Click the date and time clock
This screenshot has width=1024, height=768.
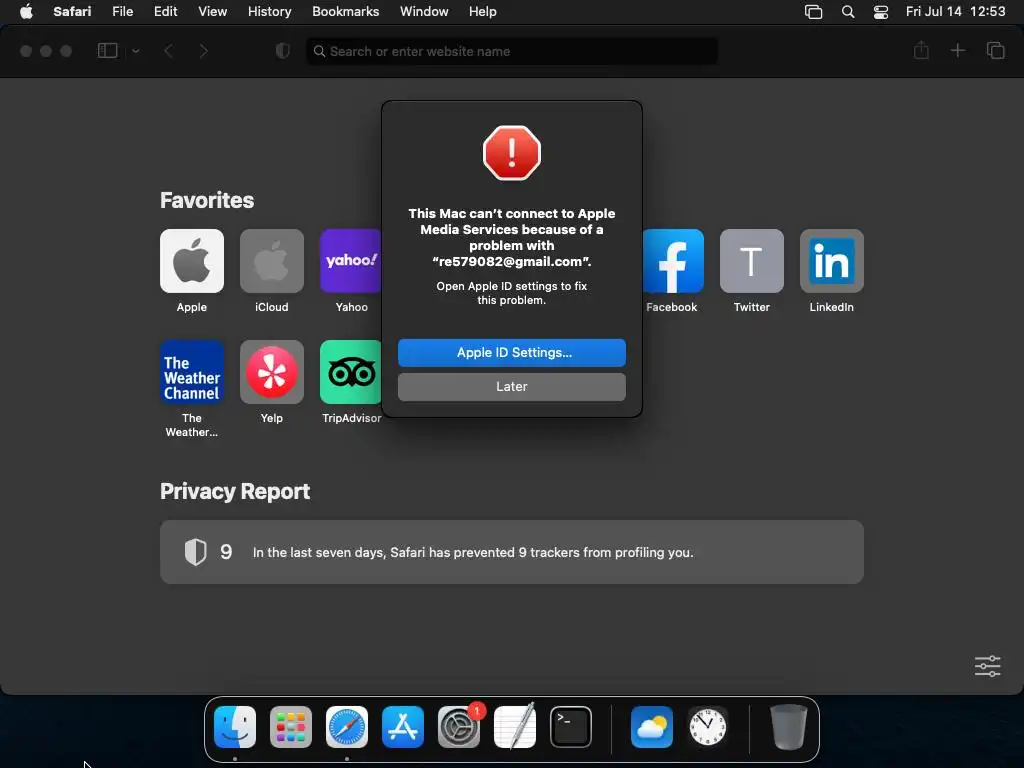pyautogui.click(x=955, y=12)
